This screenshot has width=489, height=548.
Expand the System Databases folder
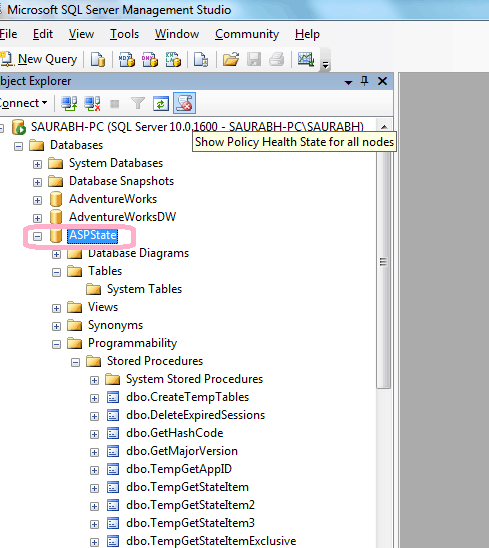37,164
